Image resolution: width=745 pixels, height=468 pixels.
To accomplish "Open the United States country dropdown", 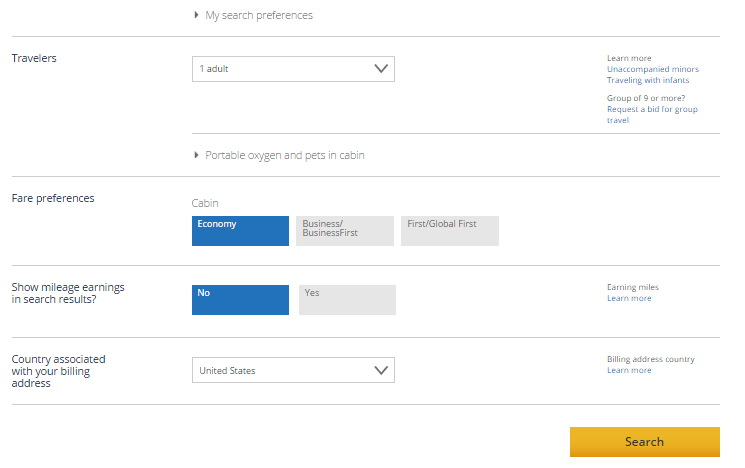I will [293, 370].
